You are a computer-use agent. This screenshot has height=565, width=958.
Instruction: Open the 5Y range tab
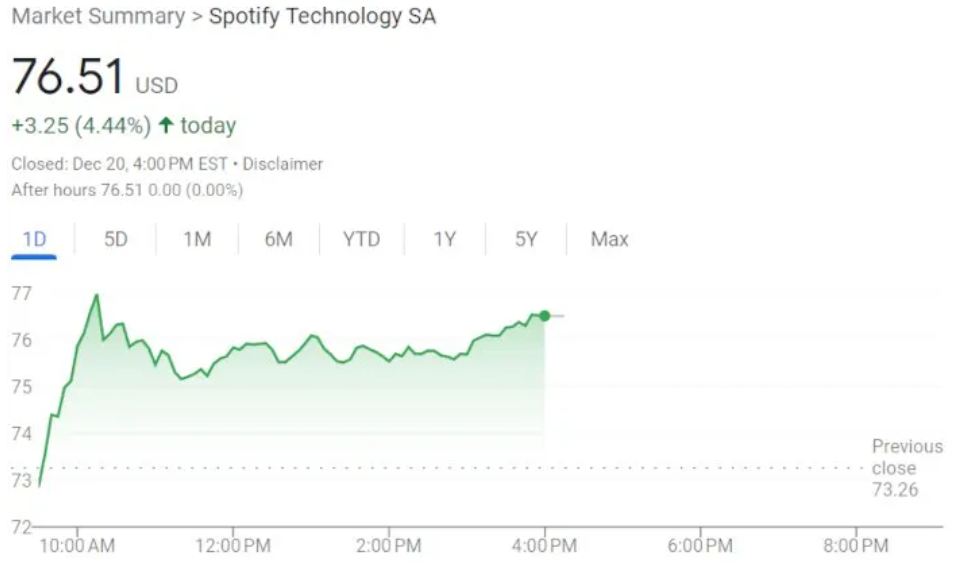(x=526, y=239)
